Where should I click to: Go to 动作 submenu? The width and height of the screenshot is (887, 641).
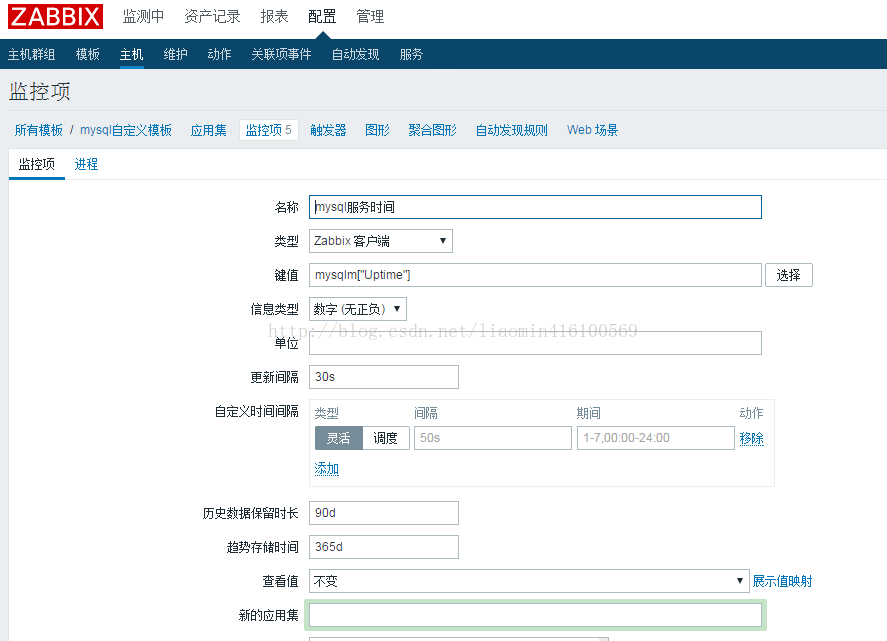coord(219,54)
